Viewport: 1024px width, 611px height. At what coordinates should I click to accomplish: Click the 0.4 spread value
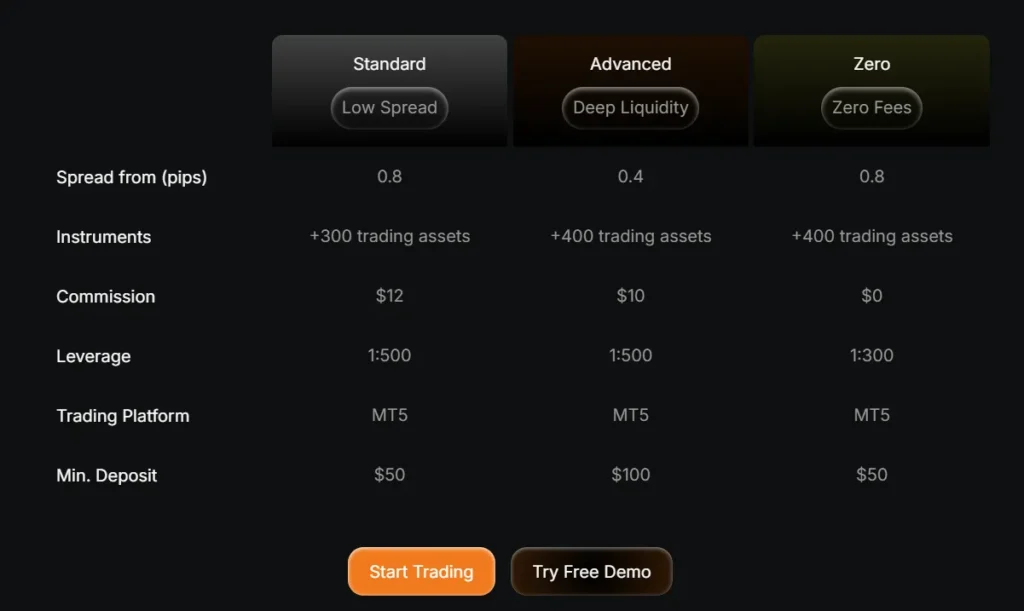[x=630, y=177]
